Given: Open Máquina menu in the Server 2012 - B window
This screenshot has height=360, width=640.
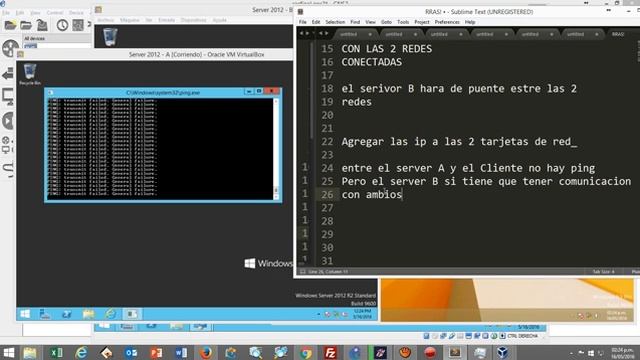Looking at the screenshot, I should [x=130, y=20].
